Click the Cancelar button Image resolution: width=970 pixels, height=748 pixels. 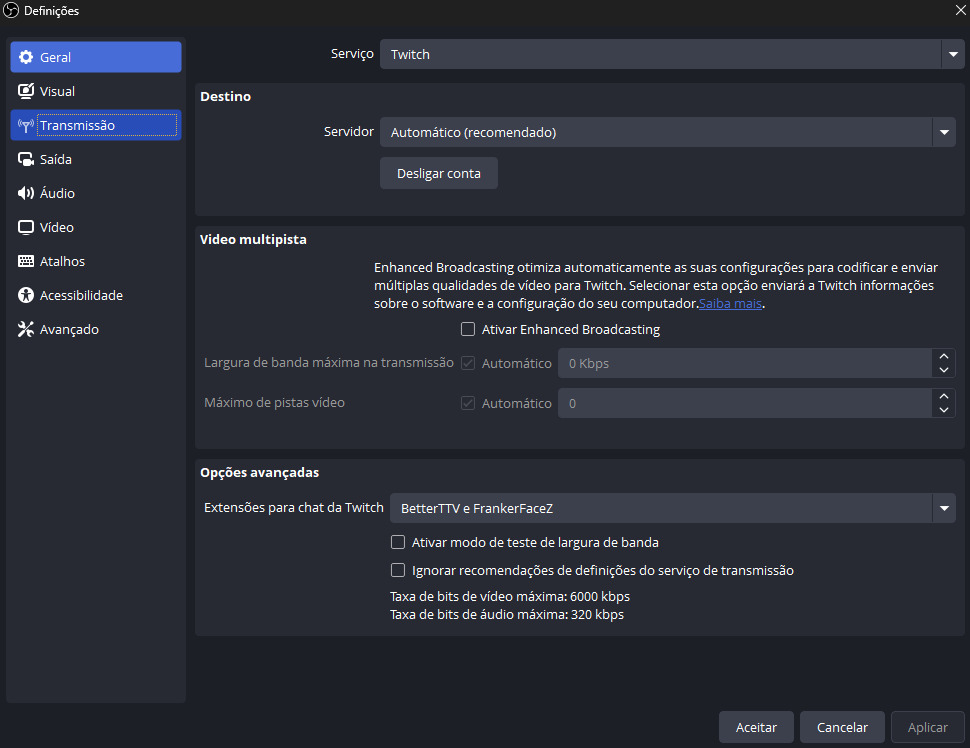[842, 728]
